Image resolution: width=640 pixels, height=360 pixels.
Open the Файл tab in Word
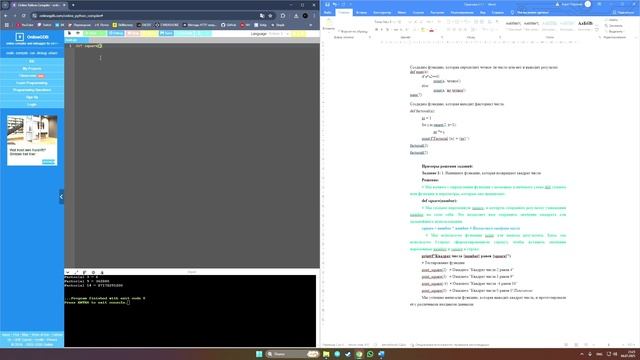point(327,13)
